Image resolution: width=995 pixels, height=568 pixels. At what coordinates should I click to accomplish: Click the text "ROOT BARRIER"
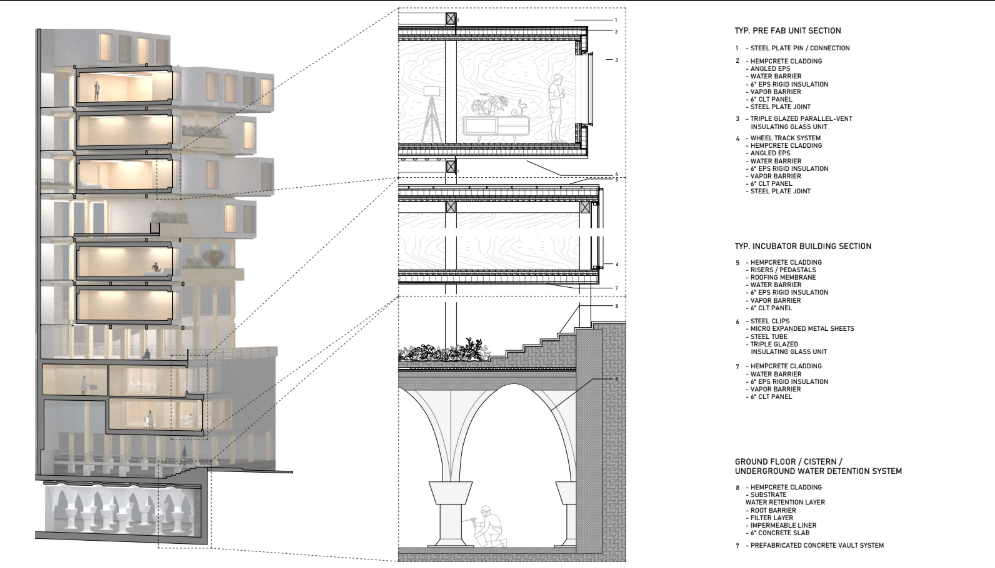coord(773,510)
